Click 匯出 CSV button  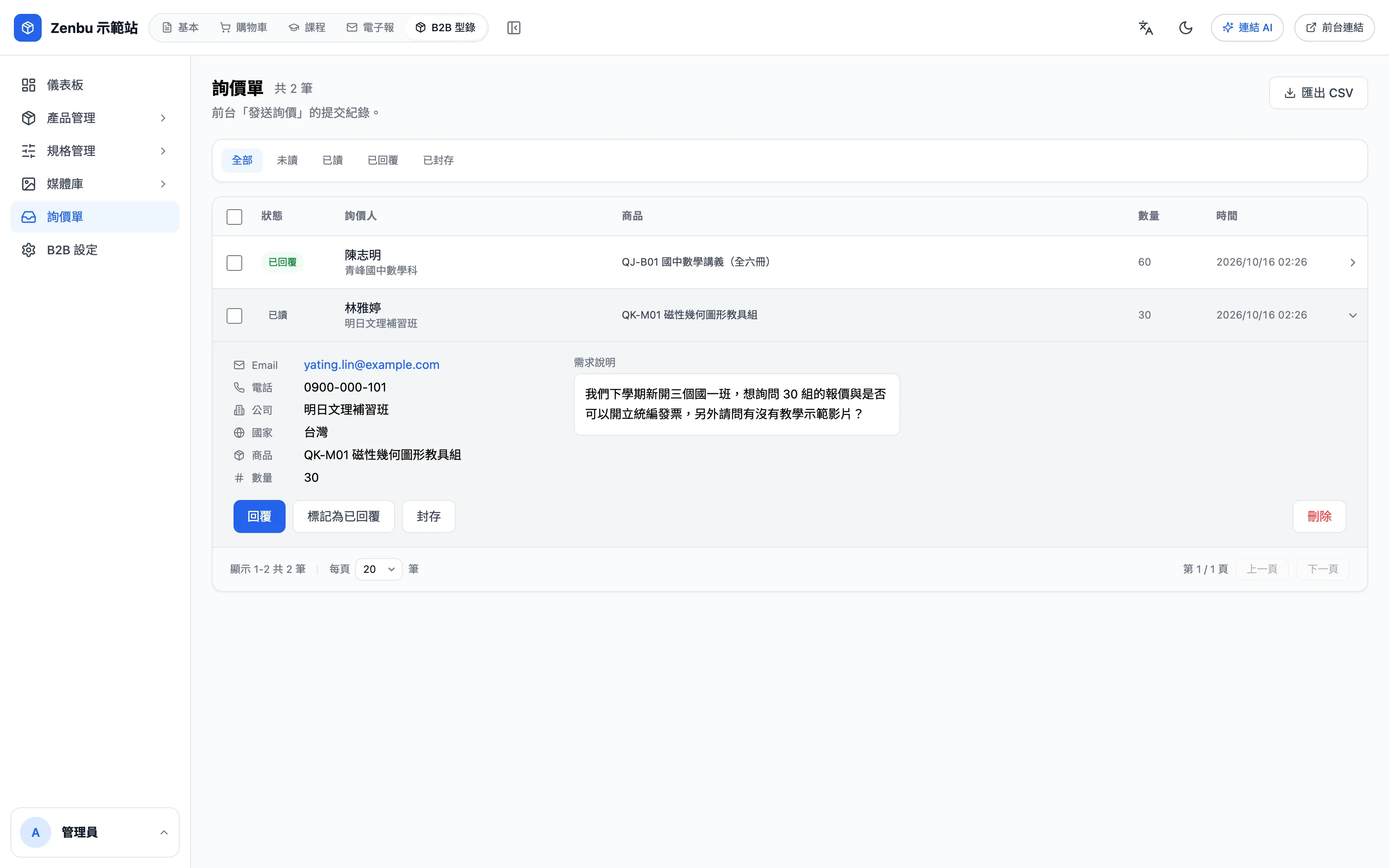pyautogui.click(x=1318, y=93)
